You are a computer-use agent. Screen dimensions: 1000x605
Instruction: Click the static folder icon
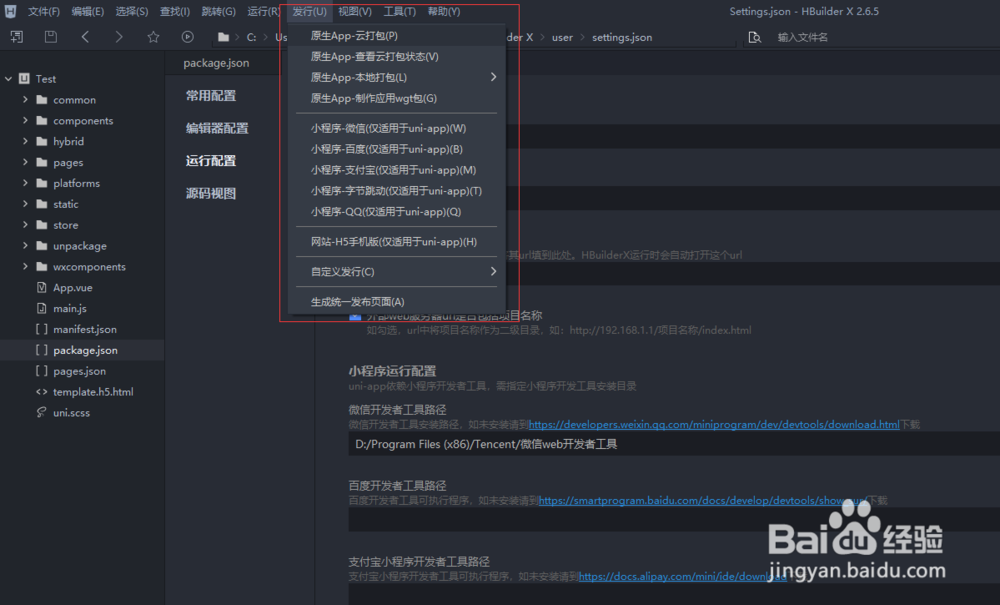click(42, 204)
